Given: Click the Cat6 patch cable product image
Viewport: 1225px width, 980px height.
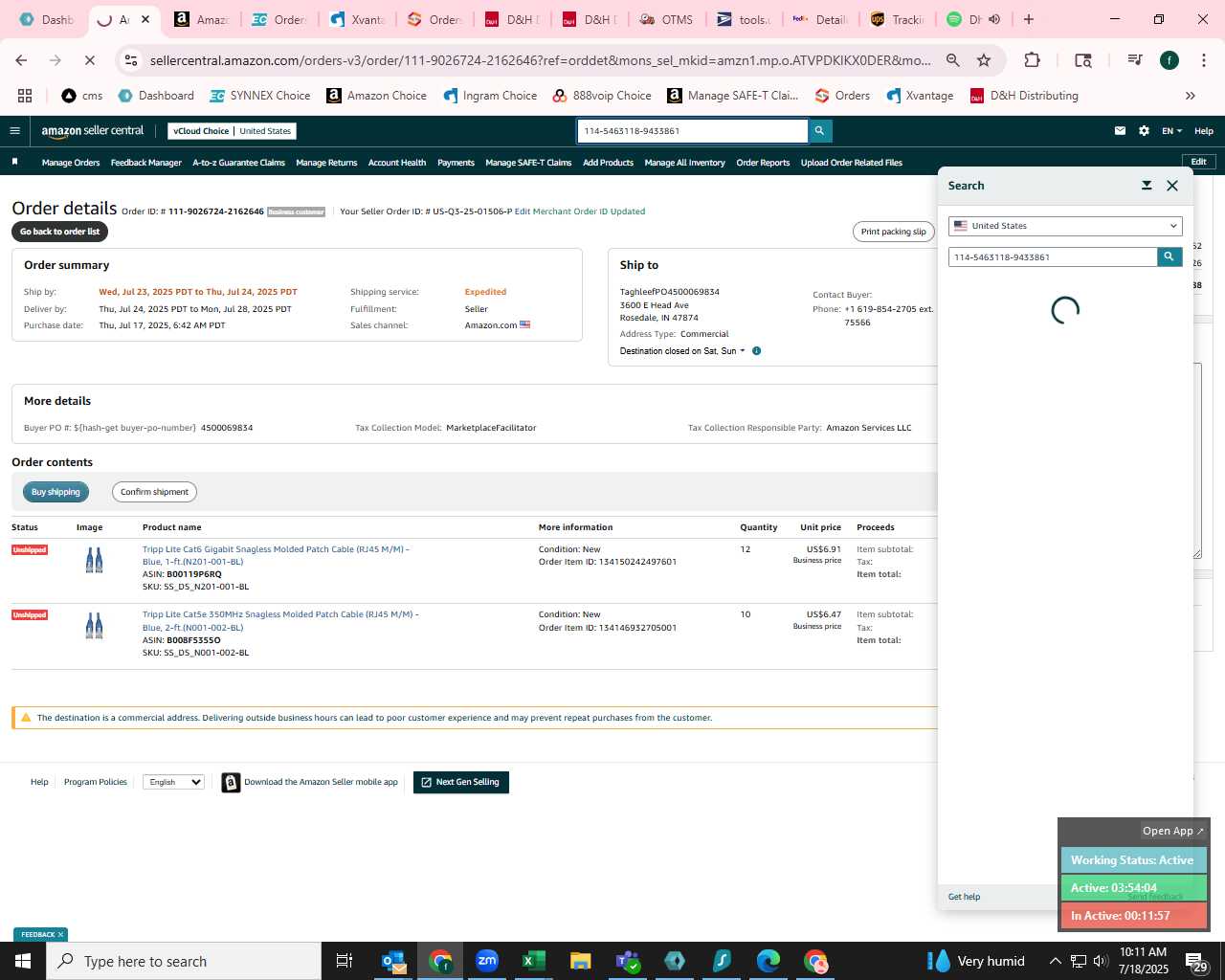Looking at the screenshot, I should (94, 561).
